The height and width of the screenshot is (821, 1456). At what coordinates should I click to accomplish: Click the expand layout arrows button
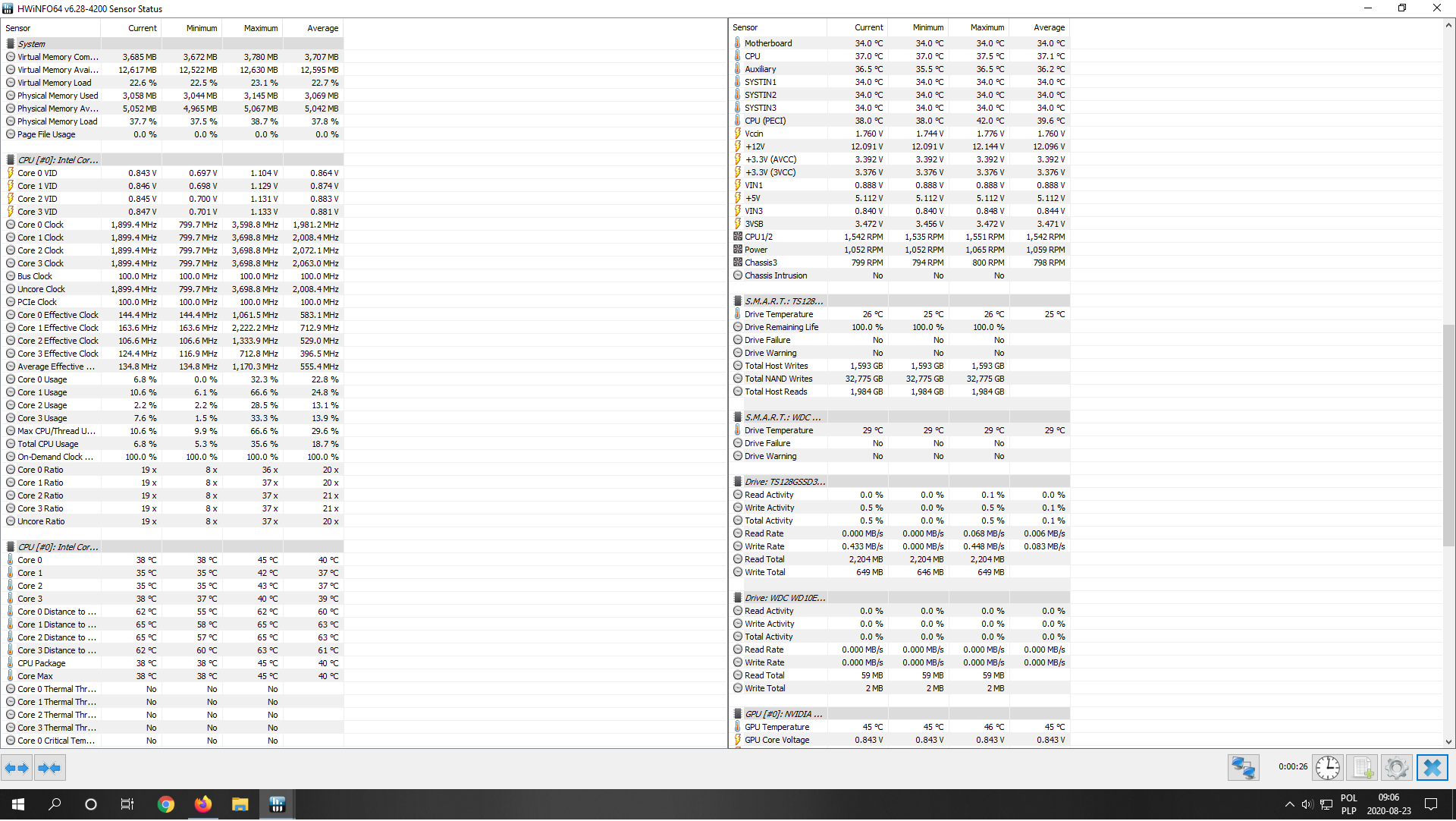(17, 769)
